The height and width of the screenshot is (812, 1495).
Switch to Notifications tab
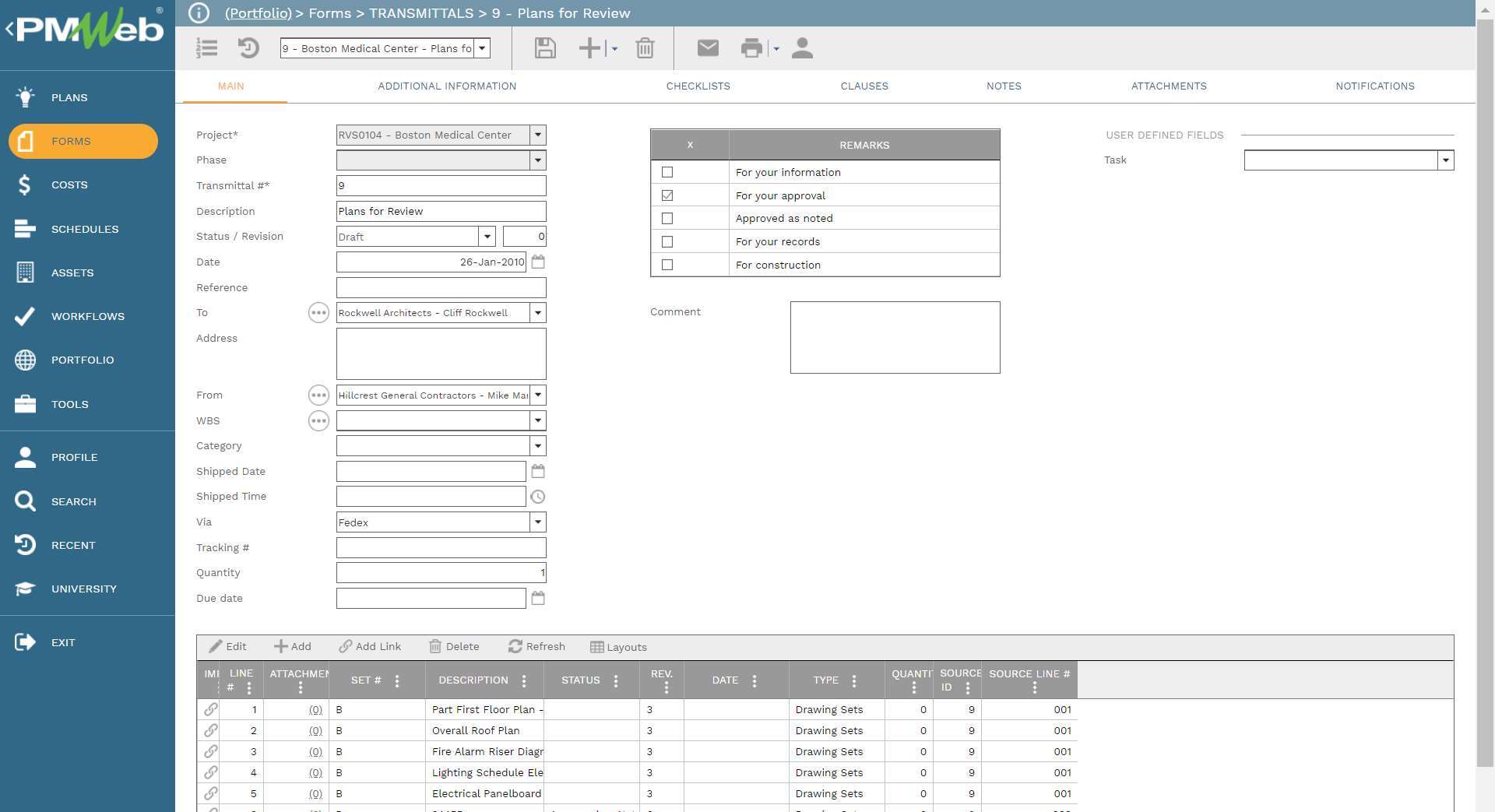click(1375, 86)
